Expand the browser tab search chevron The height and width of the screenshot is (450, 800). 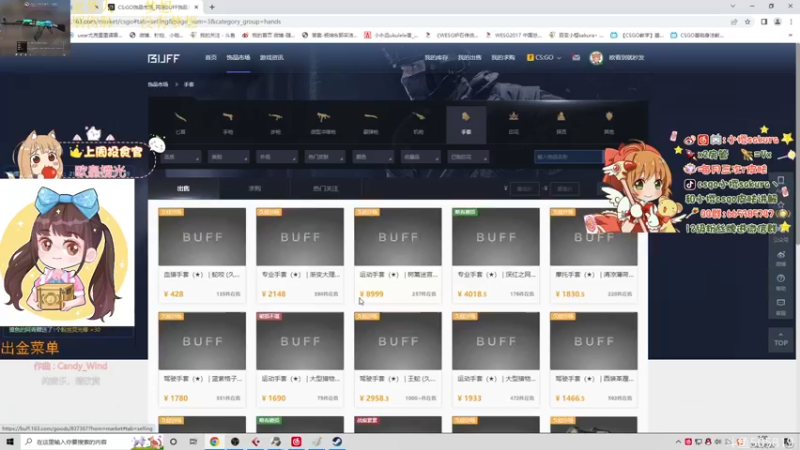(x=733, y=7)
